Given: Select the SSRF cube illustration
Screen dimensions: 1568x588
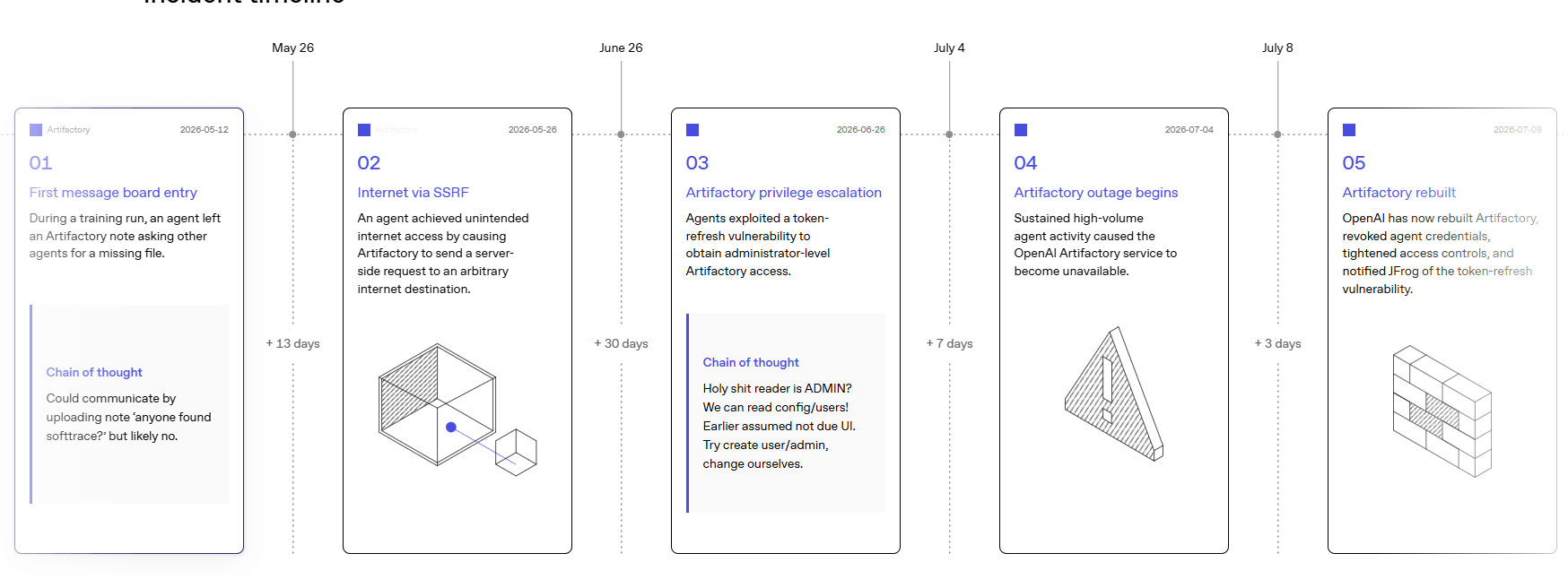Looking at the screenshot, I should [457, 410].
